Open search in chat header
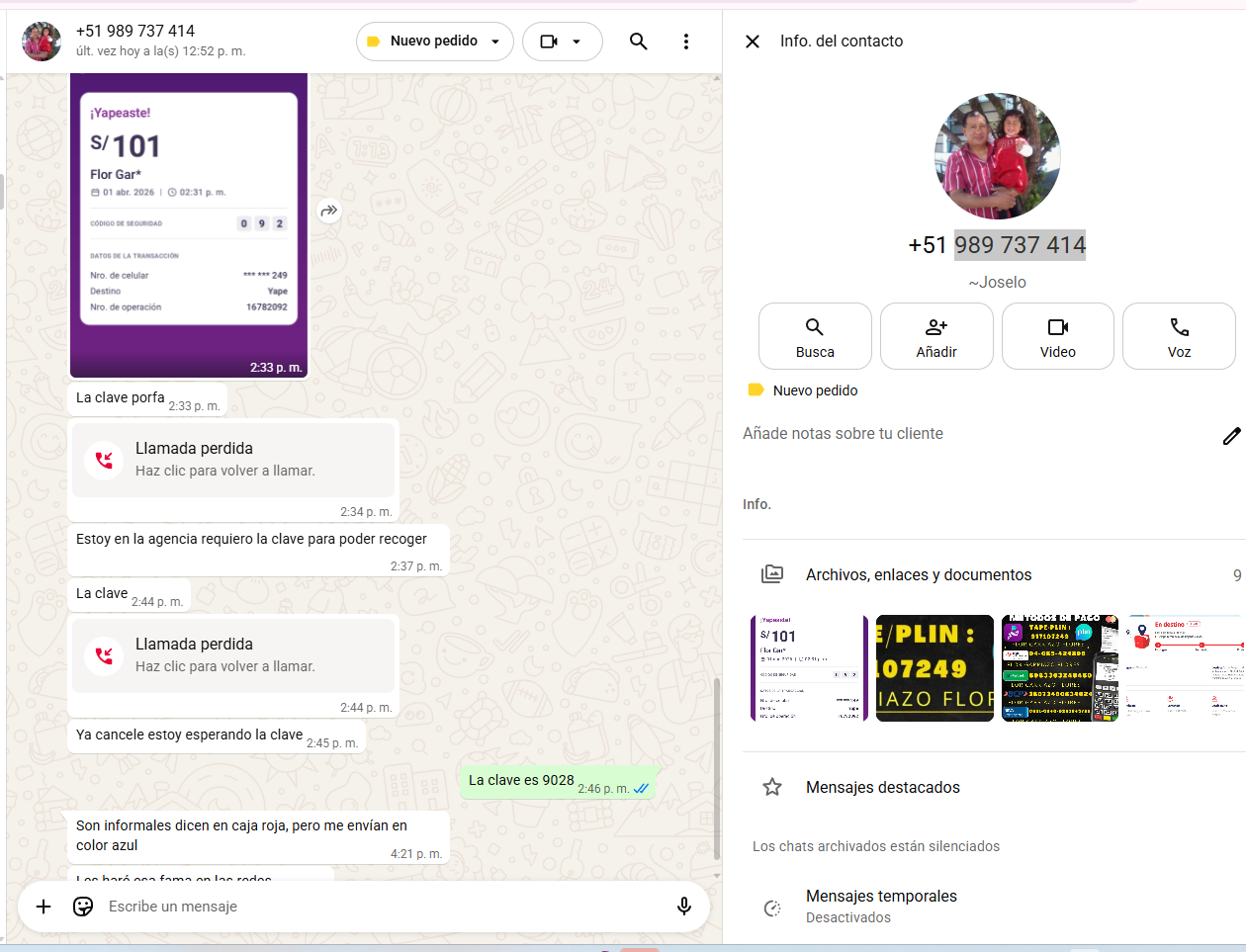The image size is (1246, 952). pos(638,42)
